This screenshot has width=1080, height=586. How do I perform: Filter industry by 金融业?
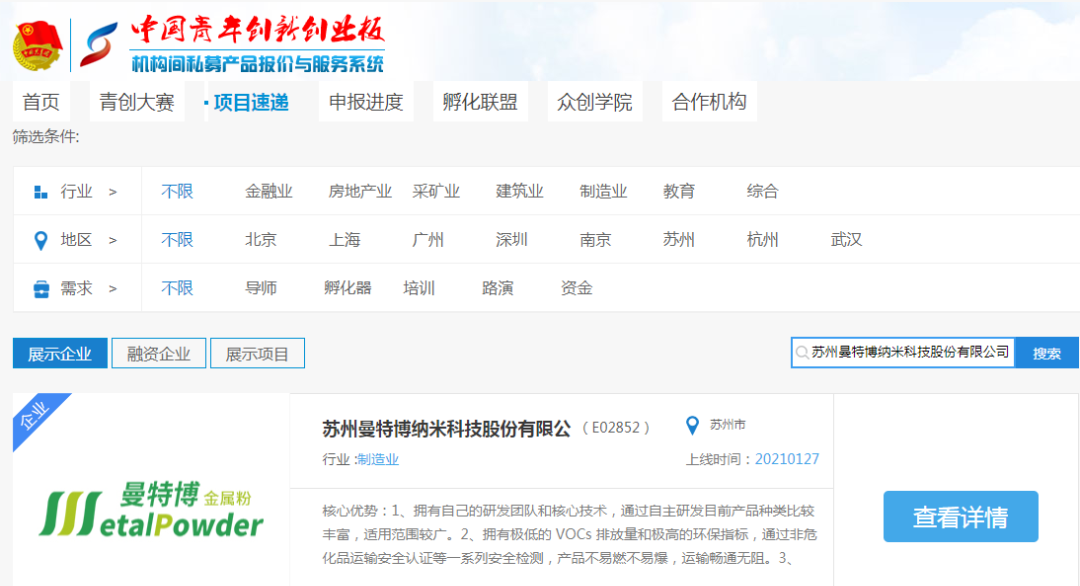click(269, 191)
